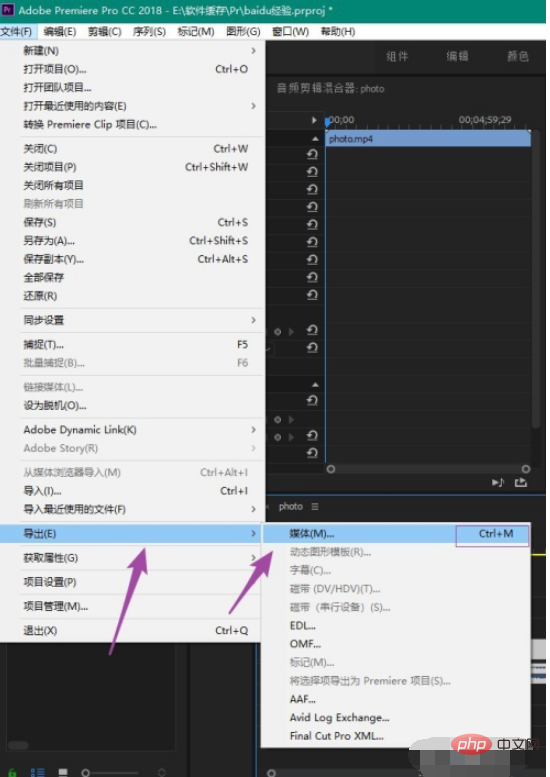Click the mixer panel vertical scrollbar
Viewport: 550px width, 777px height.
coord(536,279)
